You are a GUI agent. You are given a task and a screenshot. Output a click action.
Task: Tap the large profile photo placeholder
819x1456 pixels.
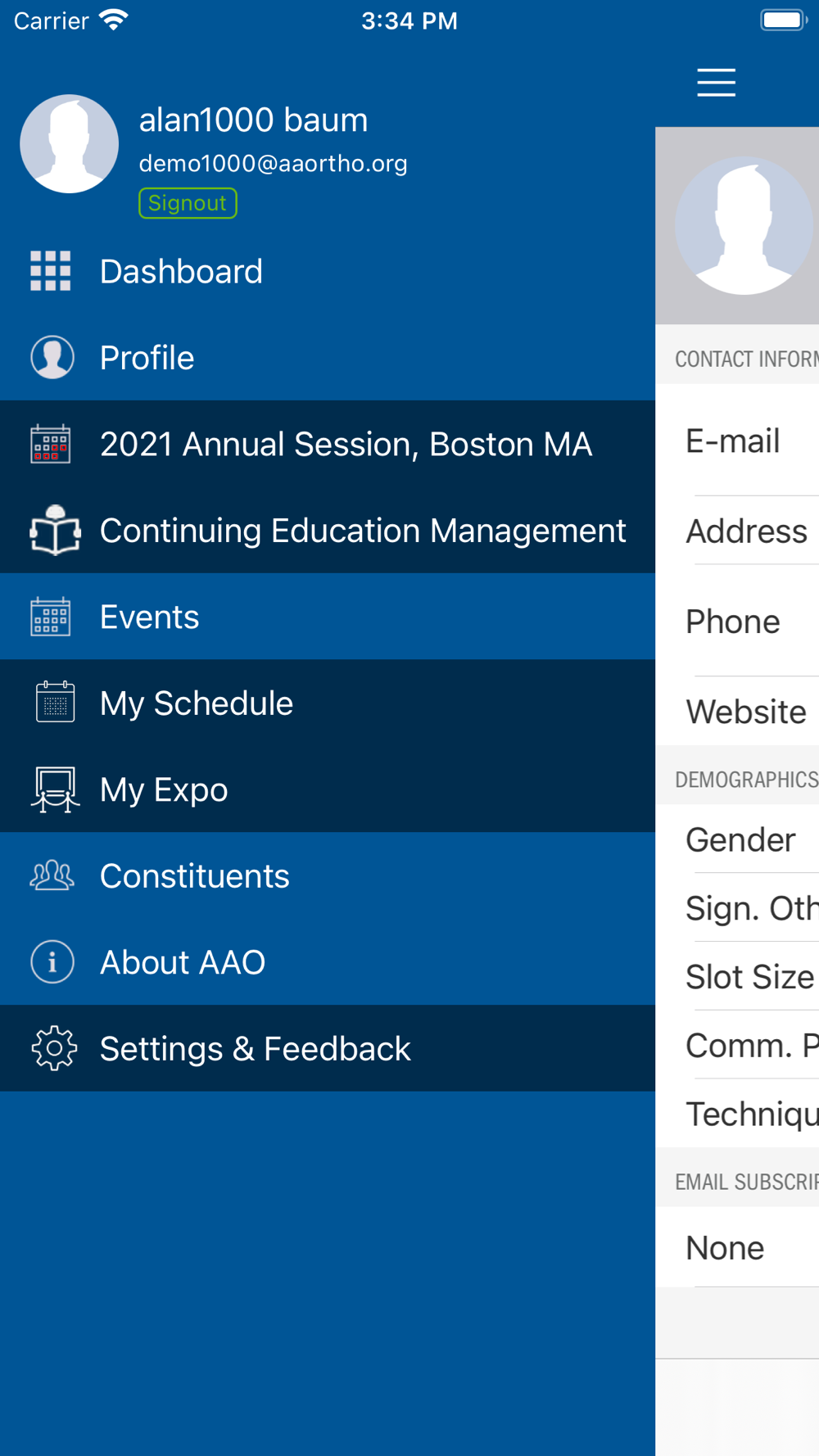pos(744,226)
